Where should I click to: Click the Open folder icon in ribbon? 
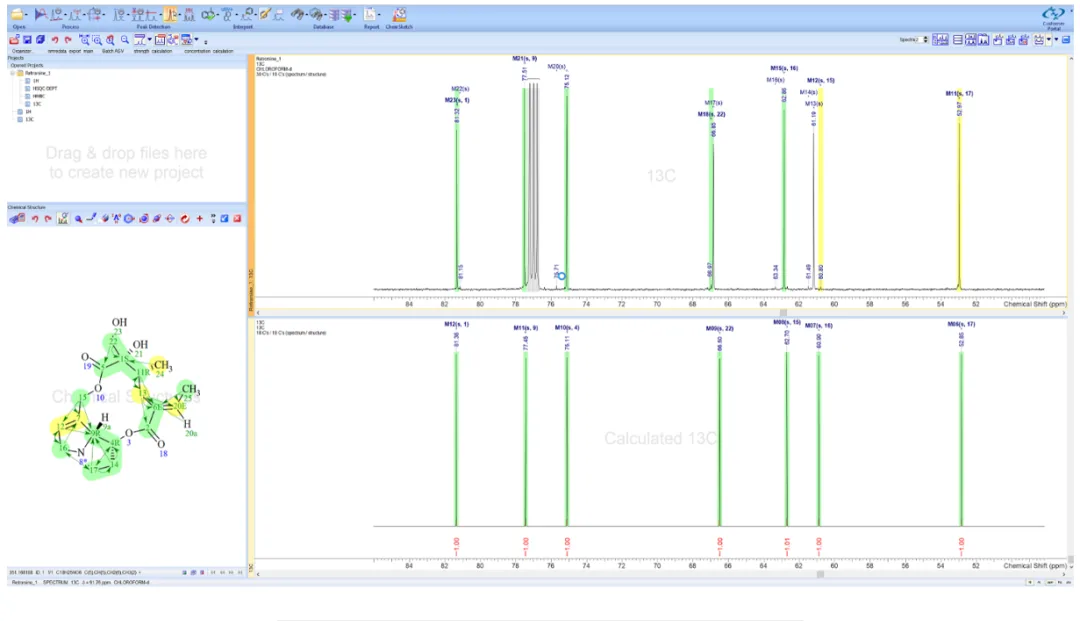click(x=16, y=14)
